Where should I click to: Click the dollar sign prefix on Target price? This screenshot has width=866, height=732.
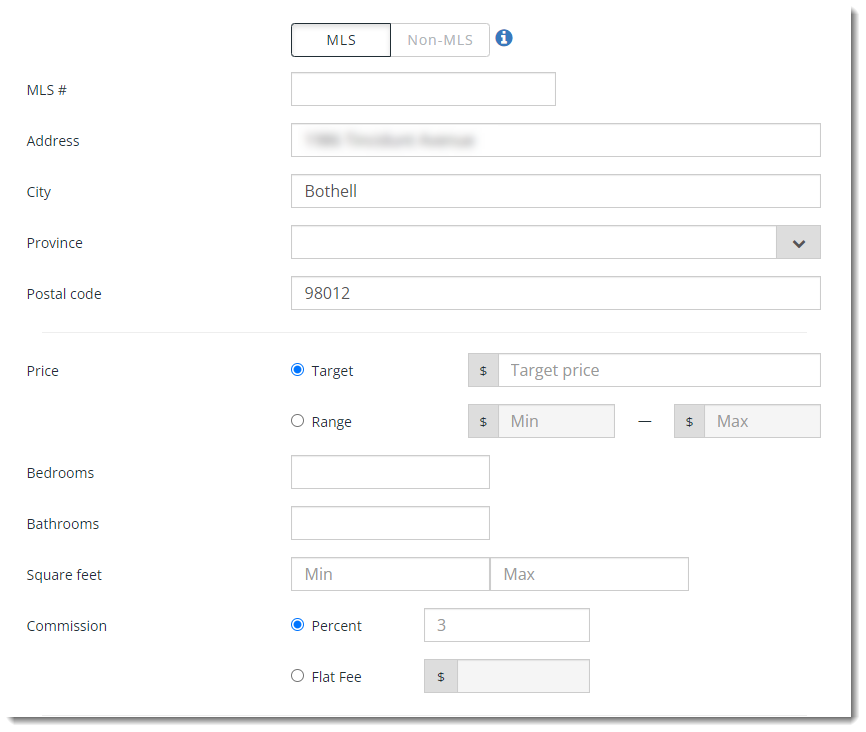(x=483, y=370)
